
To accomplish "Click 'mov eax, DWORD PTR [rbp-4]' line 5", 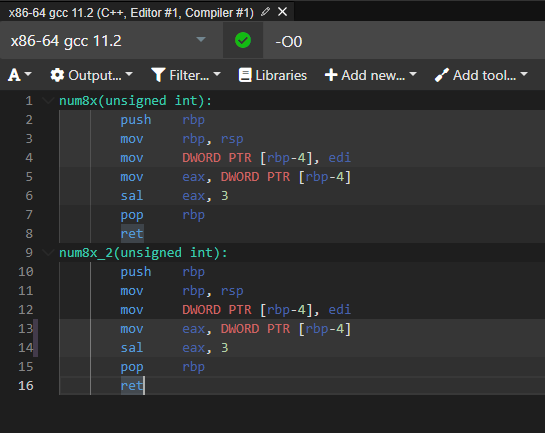I will [235, 177].
